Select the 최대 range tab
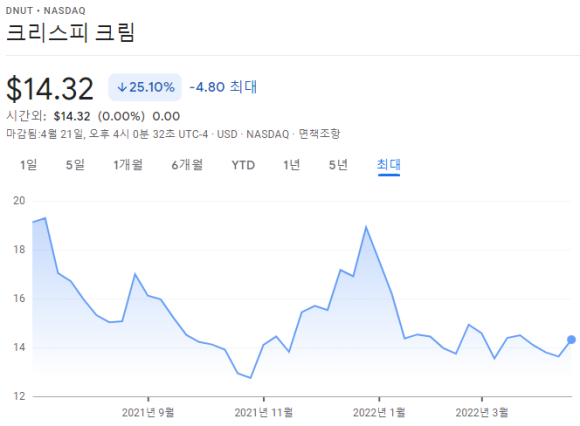This screenshot has height=426, width=580. pyautogui.click(x=389, y=165)
